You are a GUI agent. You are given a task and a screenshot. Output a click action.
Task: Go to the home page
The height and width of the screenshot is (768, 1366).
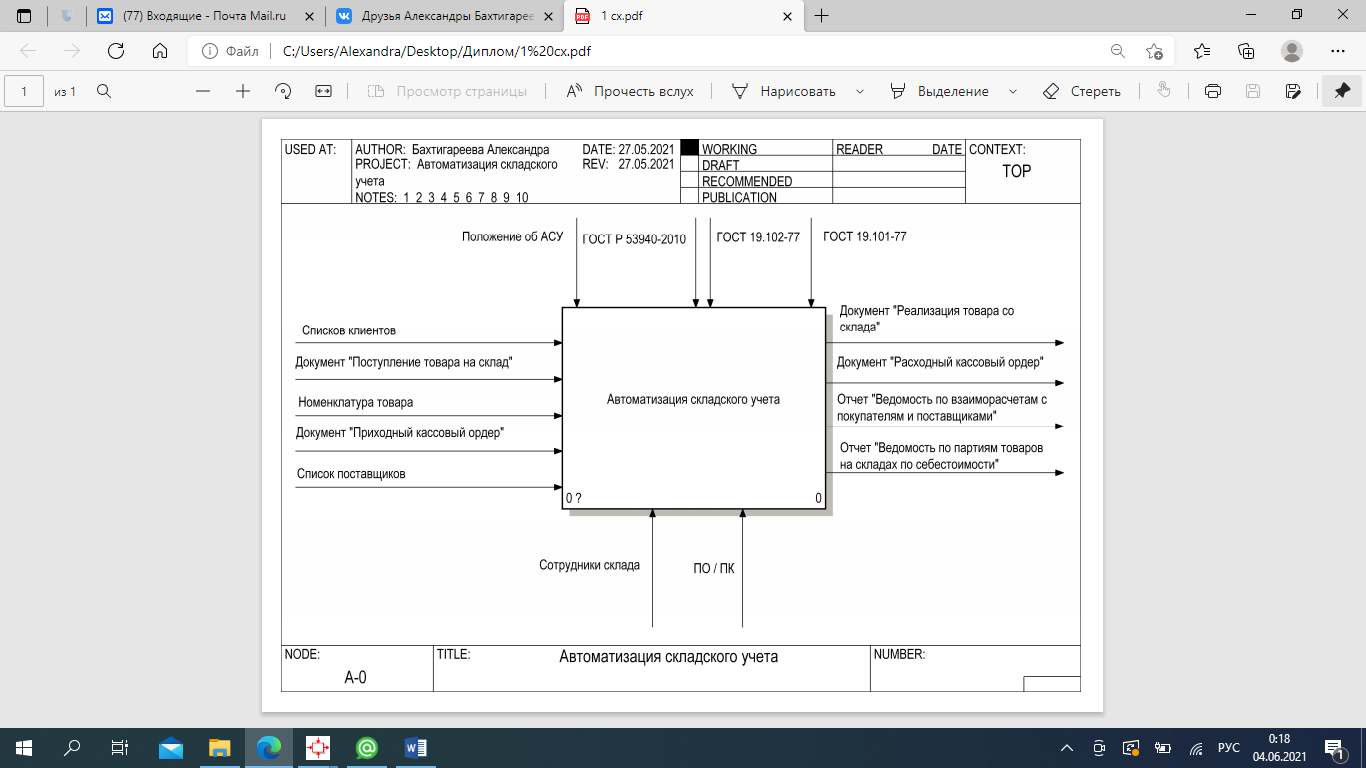159,51
